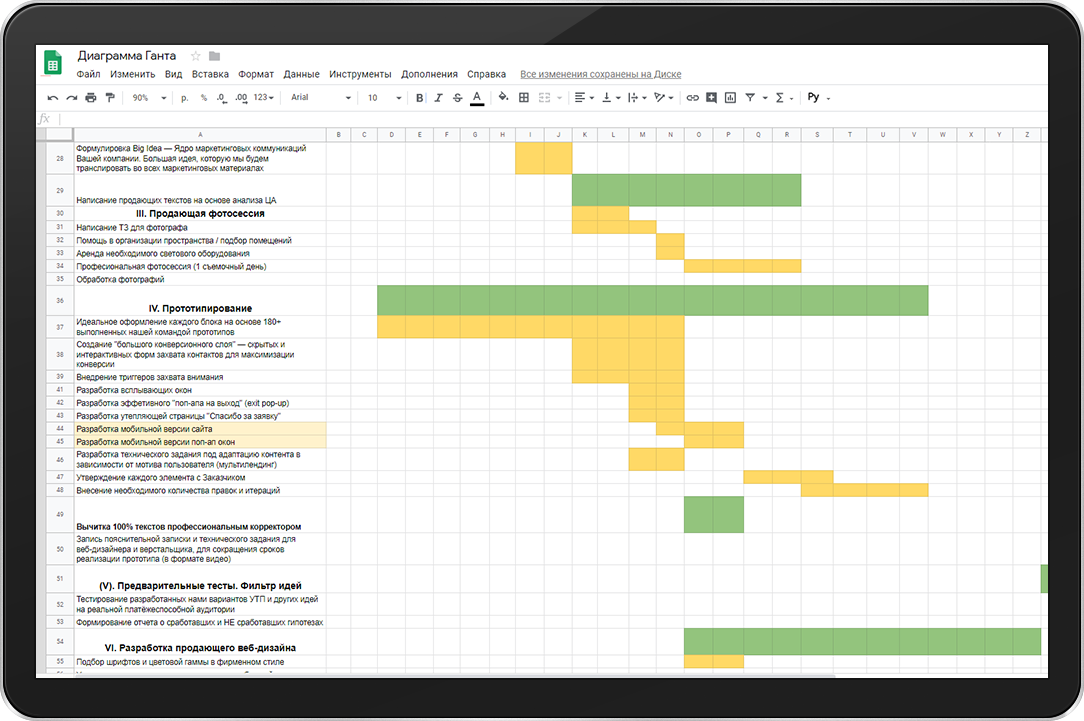Open the cell borders tool
This screenshot has height=721, width=1084.
click(524, 98)
